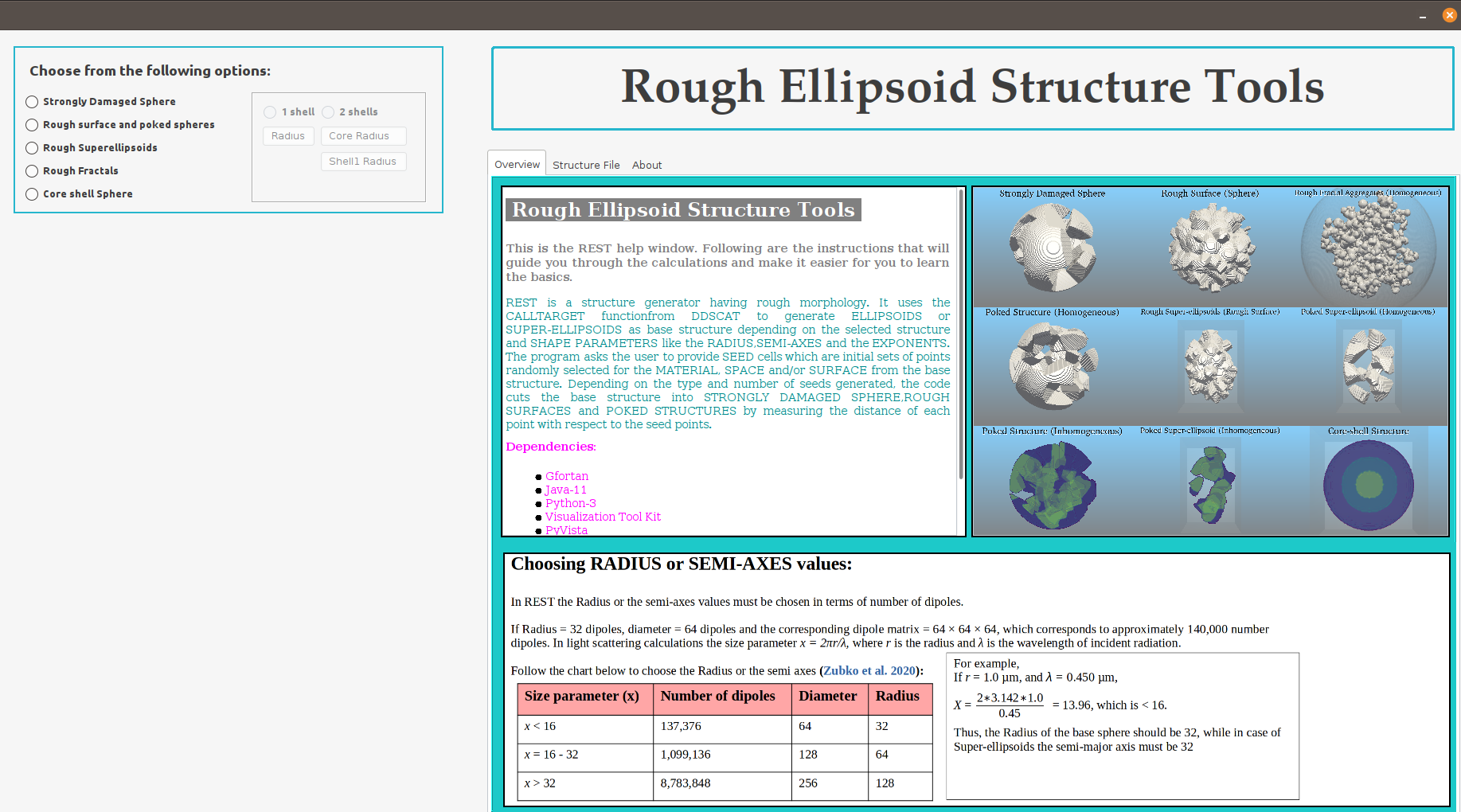The width and height of the screenshot is (1461, 812).
Task: Open the About tab
Action: [x=647, y=165]
